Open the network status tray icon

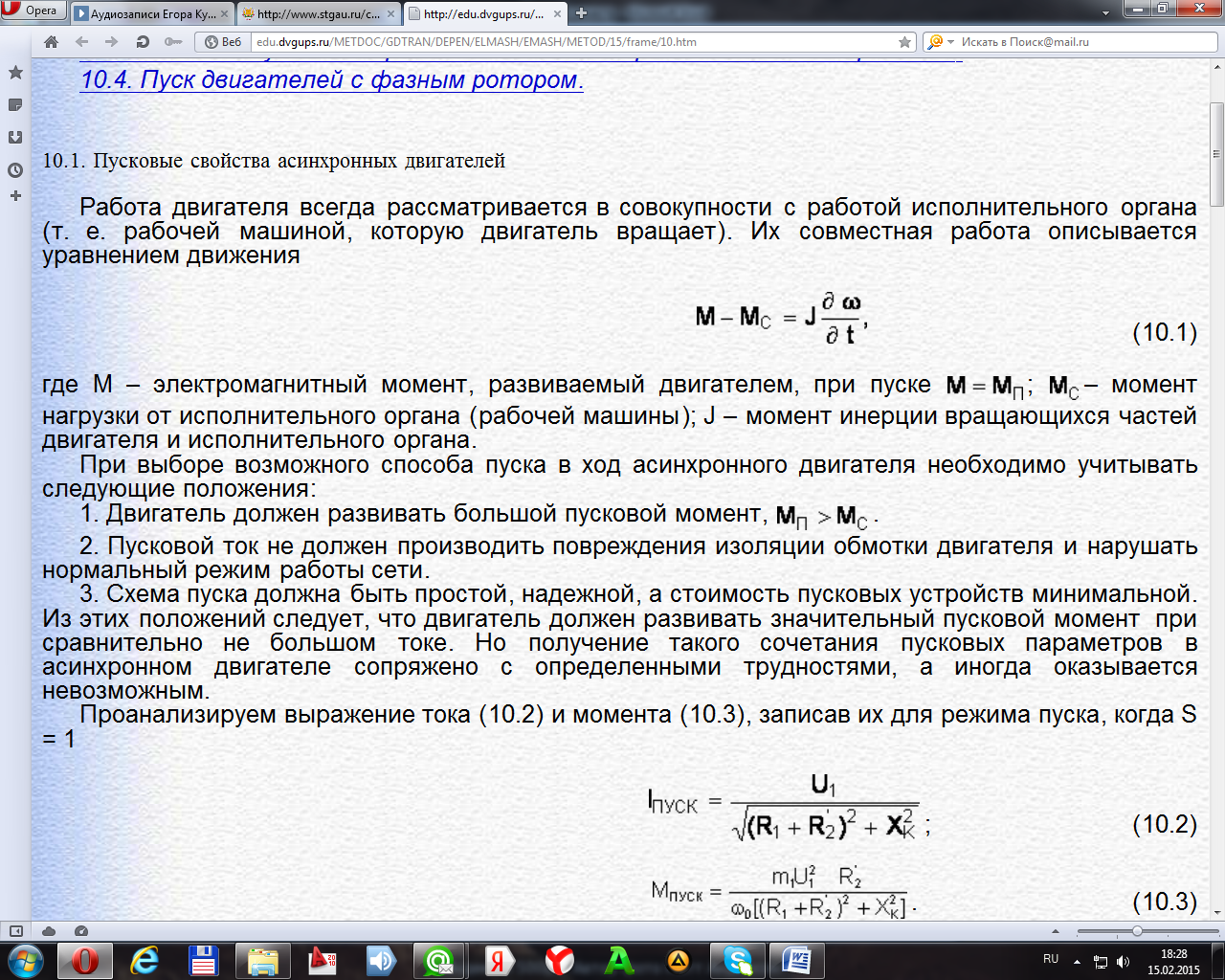pos(1101,961)
